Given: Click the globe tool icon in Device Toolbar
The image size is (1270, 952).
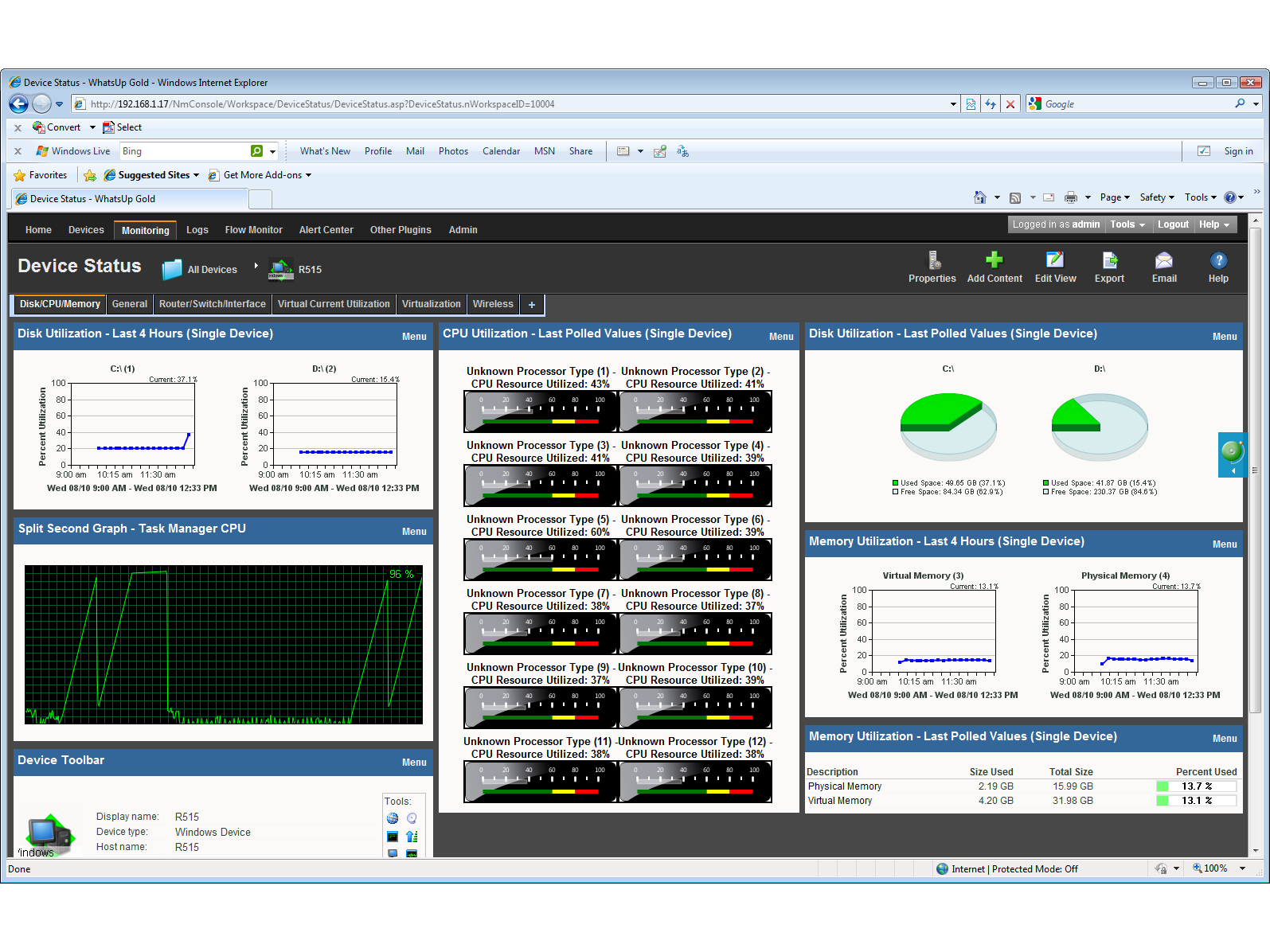Looking at the screenshot, I should [393, 818].
